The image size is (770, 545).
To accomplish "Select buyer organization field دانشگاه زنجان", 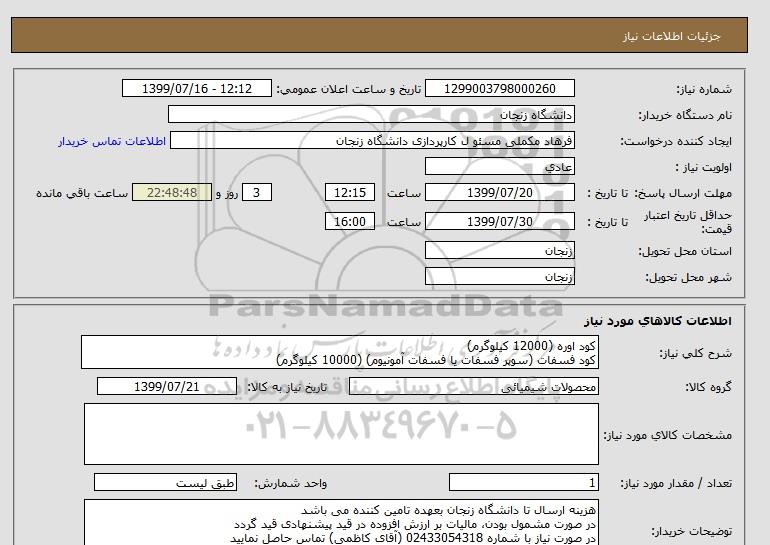I will pos(371,114).
